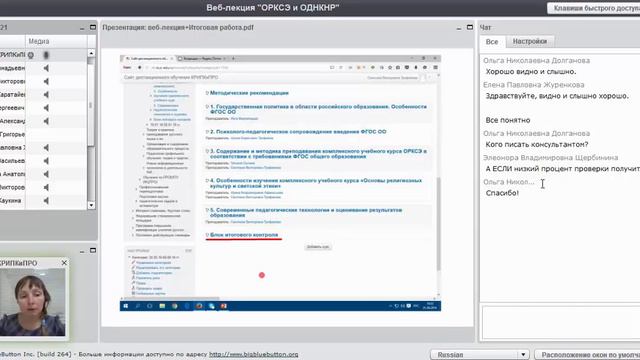The height and width of the screenshot is (360, 640).
Task: Focus the chat message input field
Action: pyautogui.click(x=561, y=322)
